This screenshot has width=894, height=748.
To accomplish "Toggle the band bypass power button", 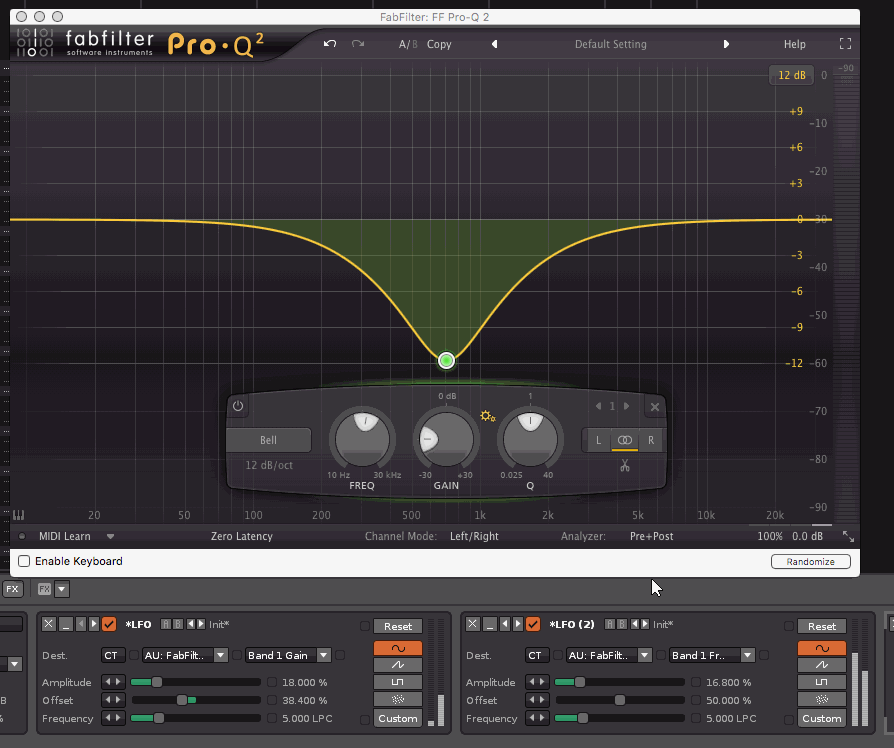I will click(x=238, y=407).
